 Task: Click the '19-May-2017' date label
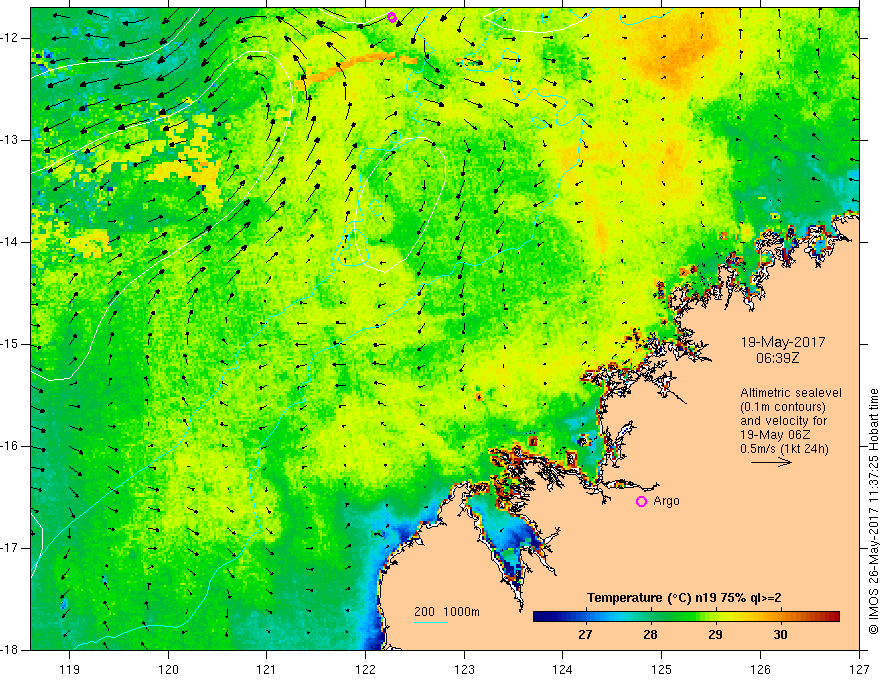[x=783, y=342]
